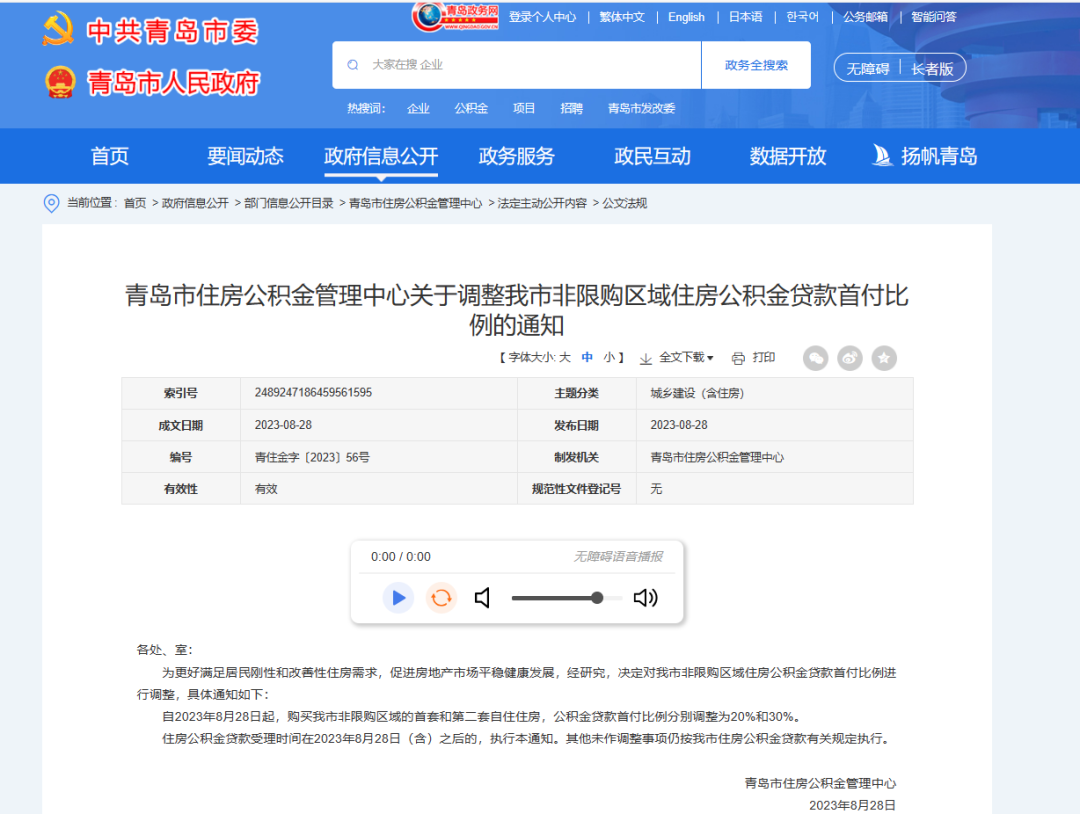Set font size to 小 (small)
Viewport: 1080px width, 814px height.
pyautogui.click(x=609, y=358)
